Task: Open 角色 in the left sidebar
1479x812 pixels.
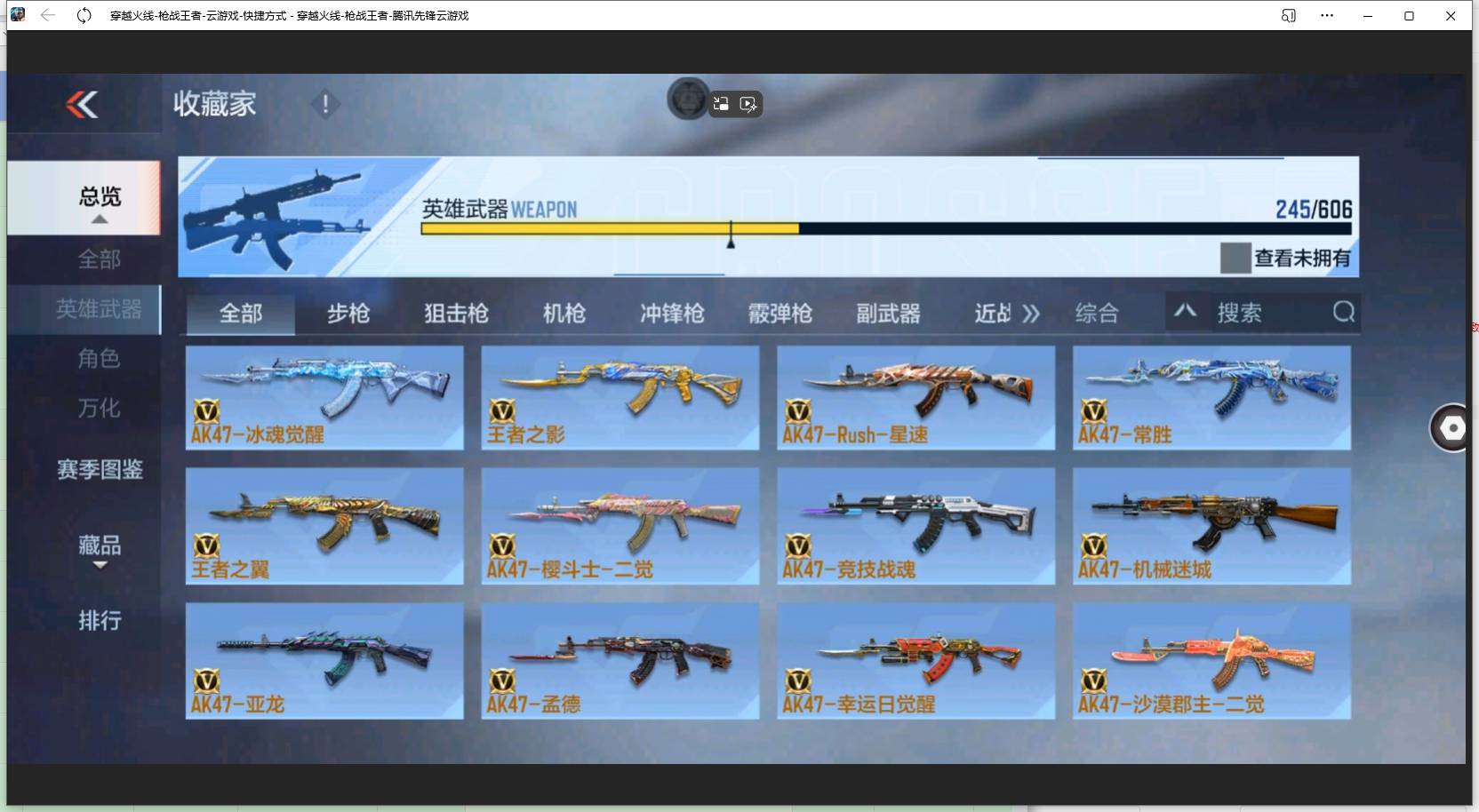Action: click(100, 359)
